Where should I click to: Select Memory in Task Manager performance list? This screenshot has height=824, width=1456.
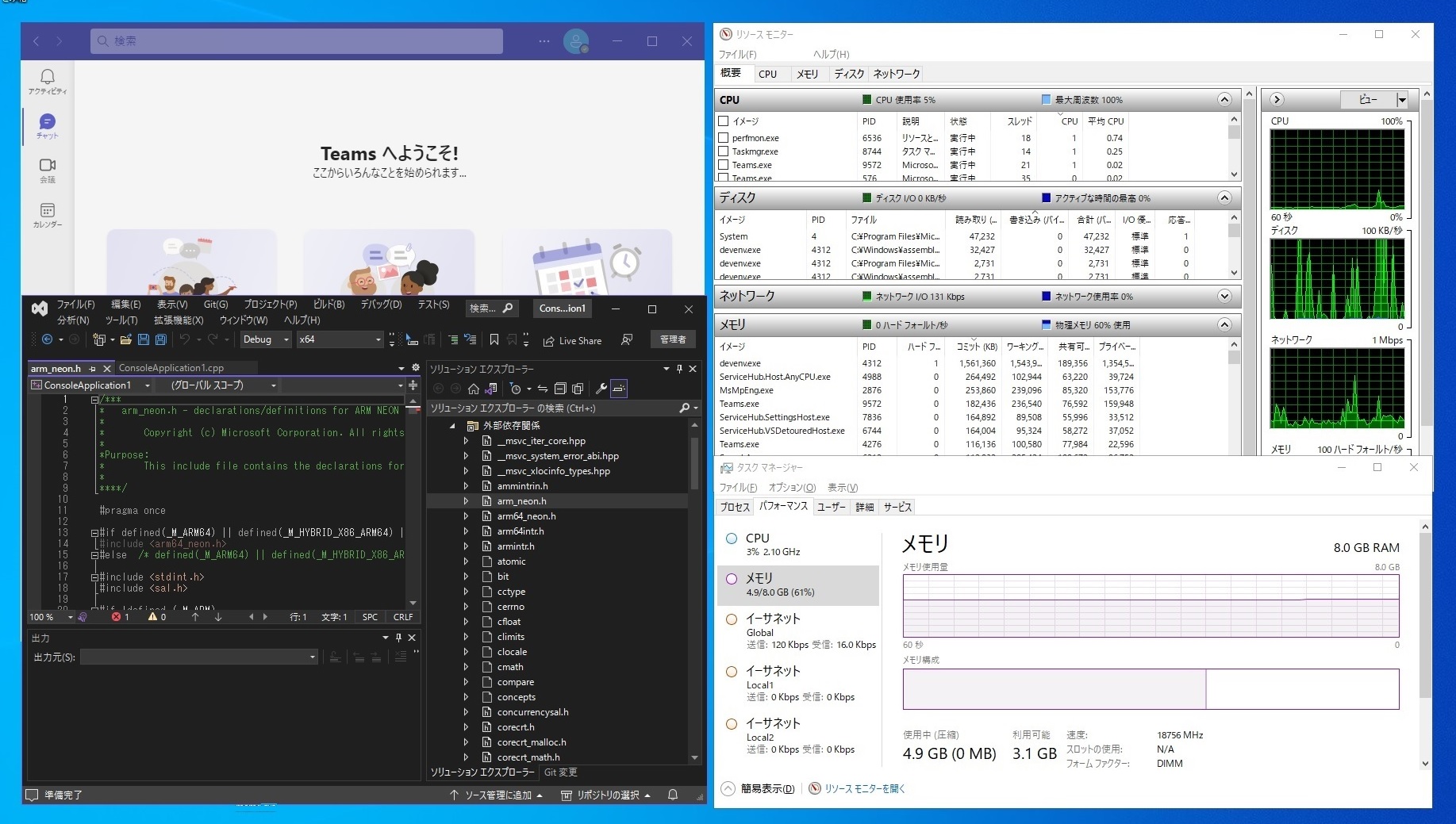798,585
